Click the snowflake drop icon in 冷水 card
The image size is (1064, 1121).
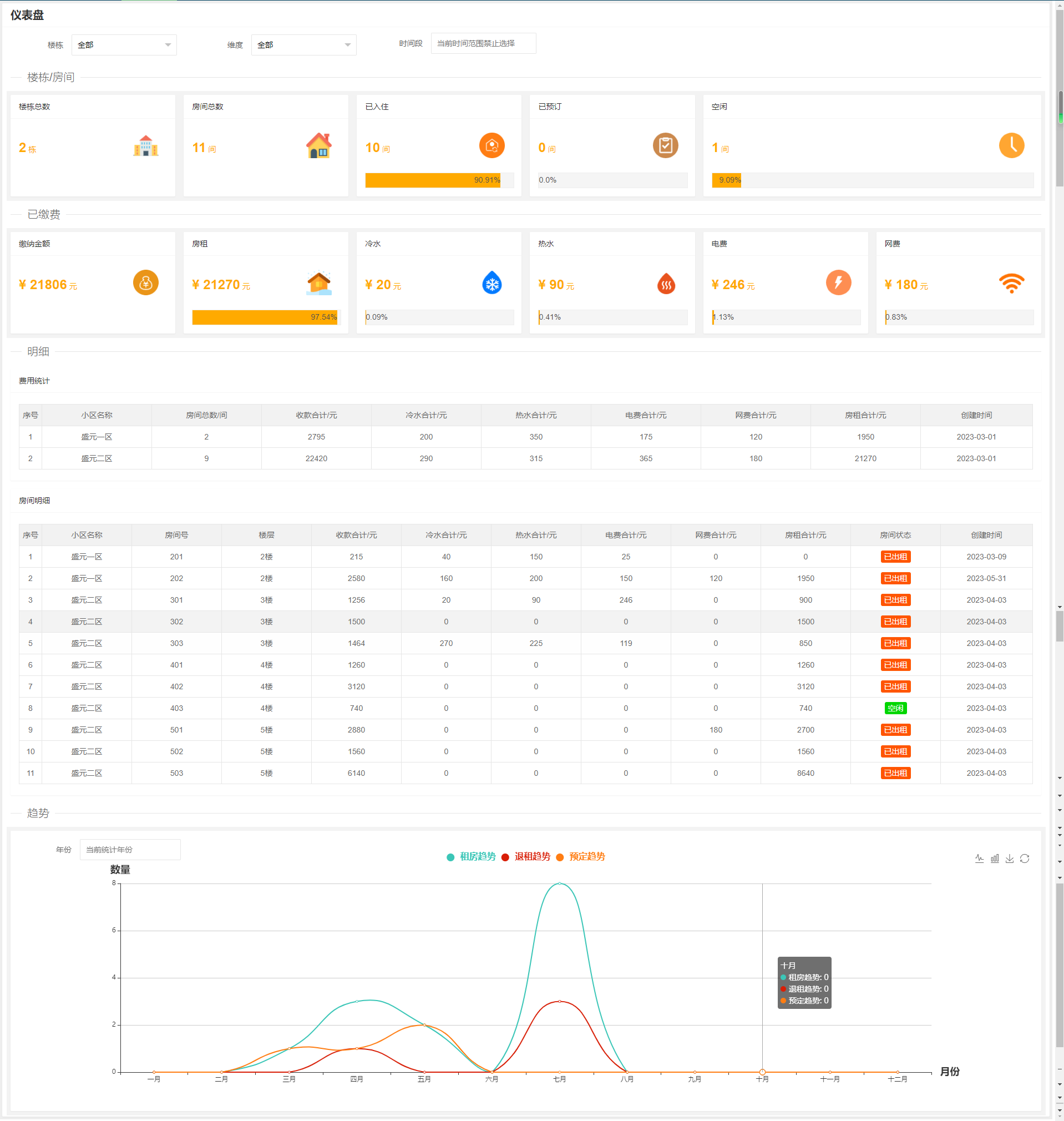point(492,282)
